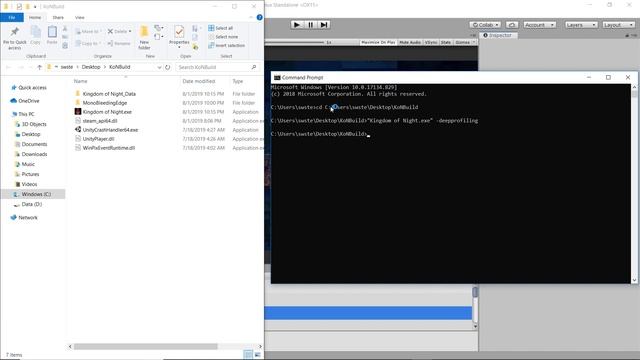This screenshot has height=360, width=640.
Task: Click the Date modified column header
Action: click(199, 81)
